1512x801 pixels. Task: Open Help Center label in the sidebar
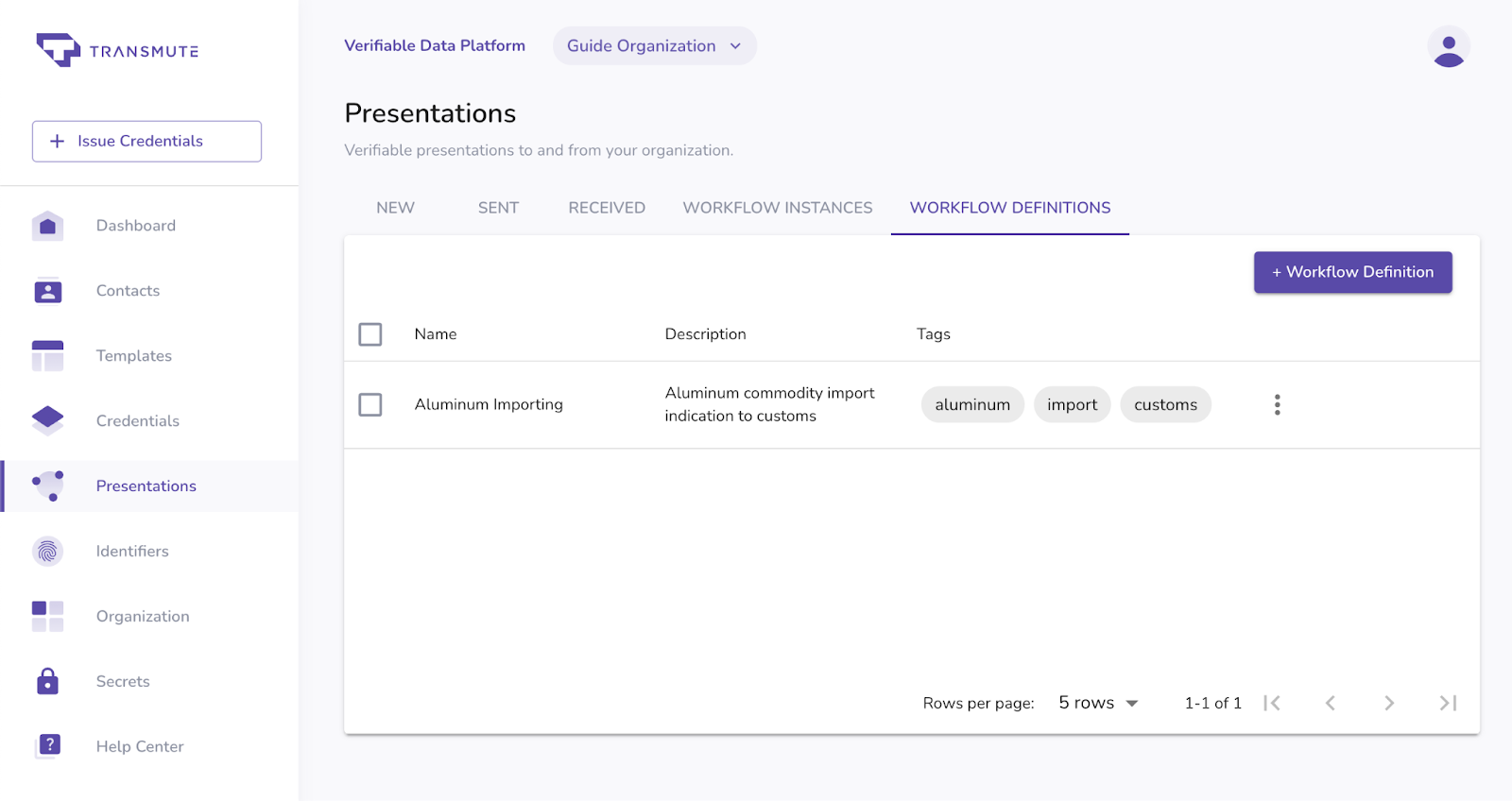point(140,746)
